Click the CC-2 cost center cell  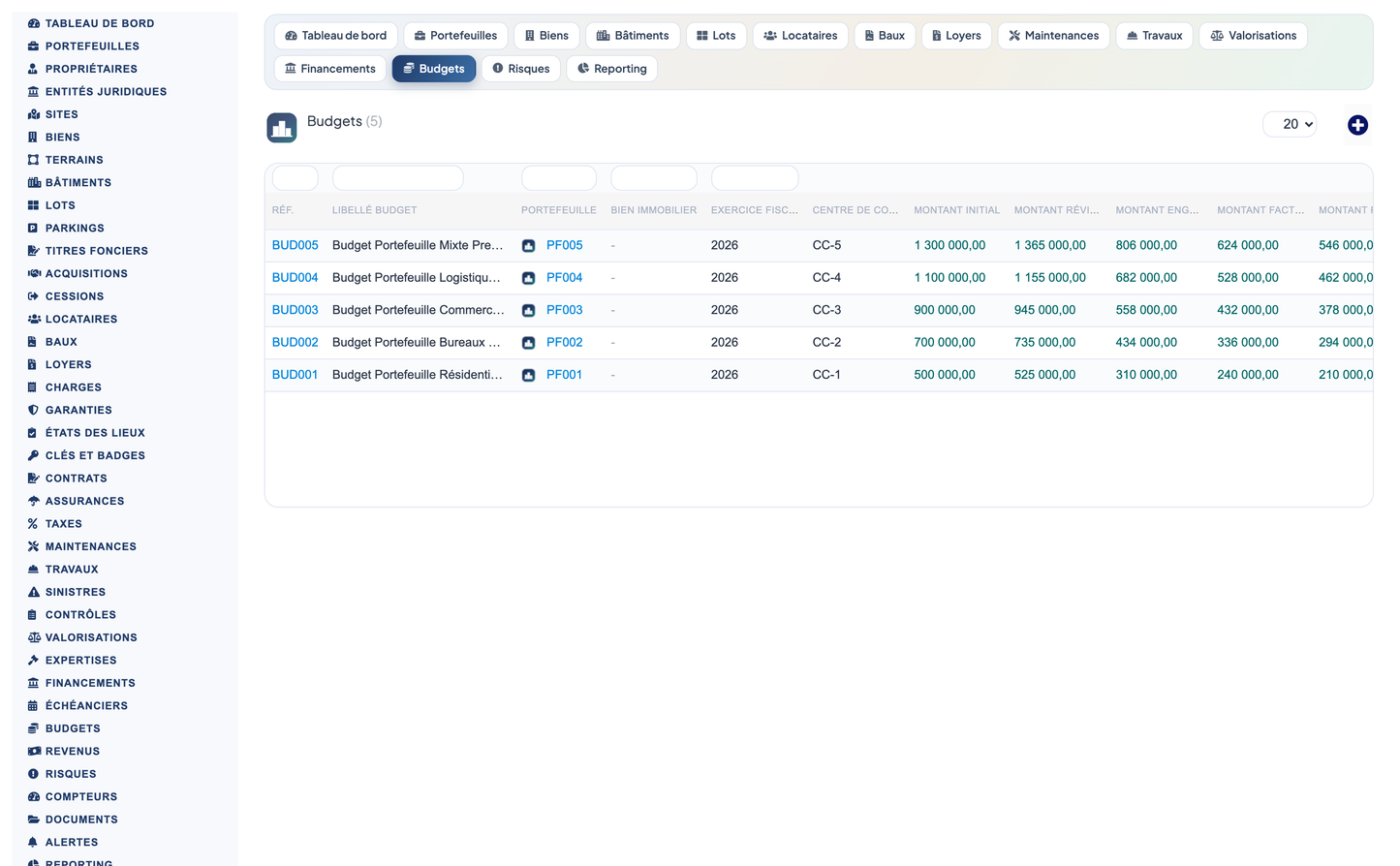pyautogui.click(x=826, y=342)
